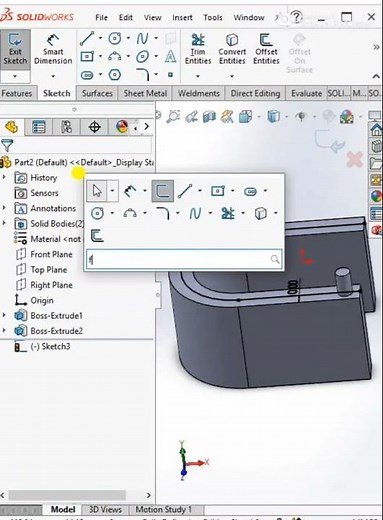The width and height of the screenshot is (383, 520).
Task: Open the Edit menu
Action: click(x=126, y=17)
